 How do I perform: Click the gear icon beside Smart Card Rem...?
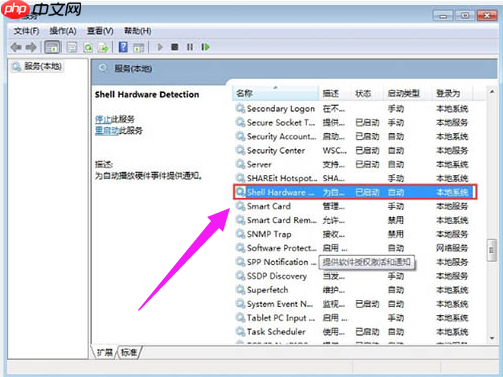240,220
